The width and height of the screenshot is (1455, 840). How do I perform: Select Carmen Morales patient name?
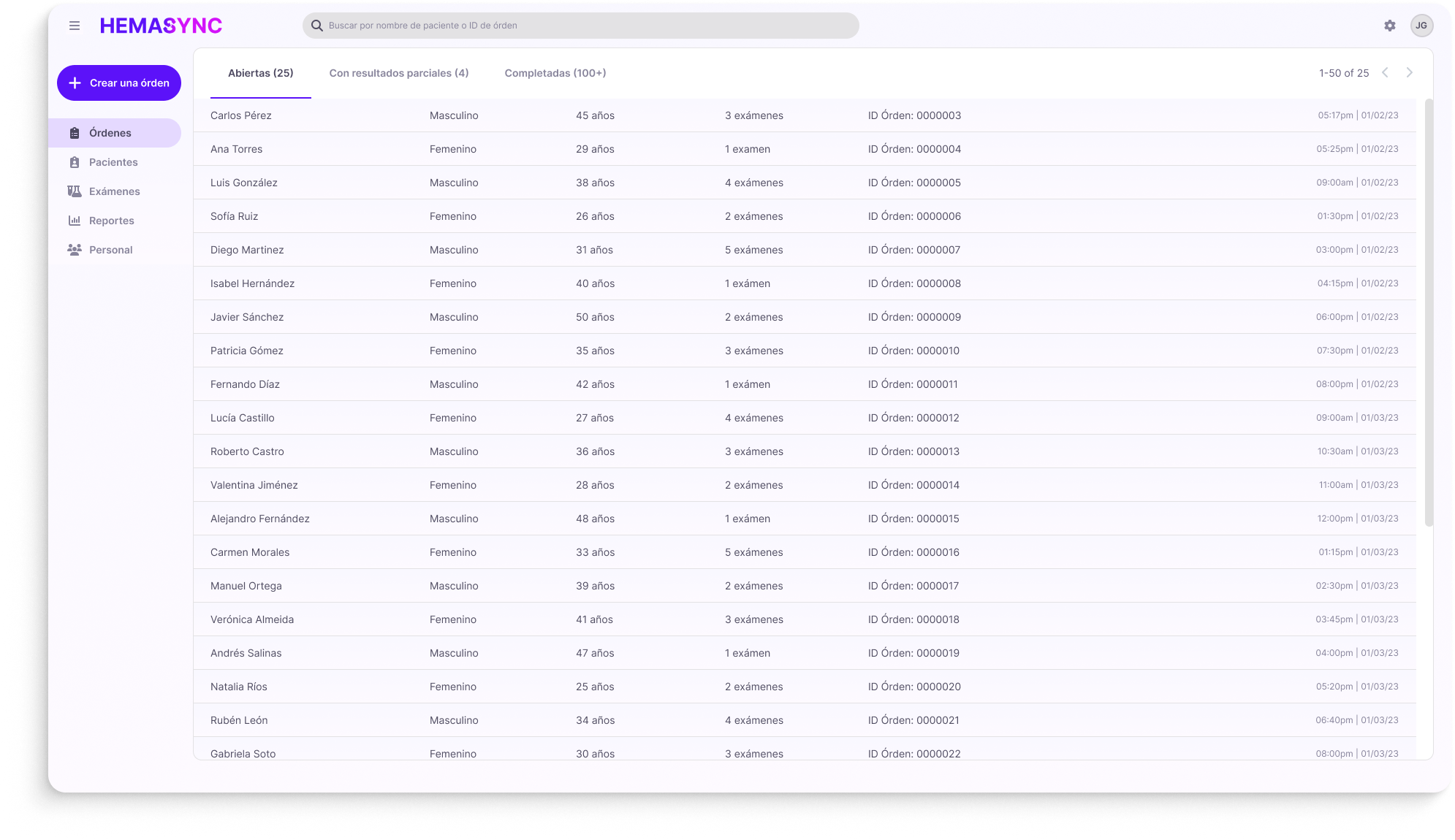click(250, 552)
